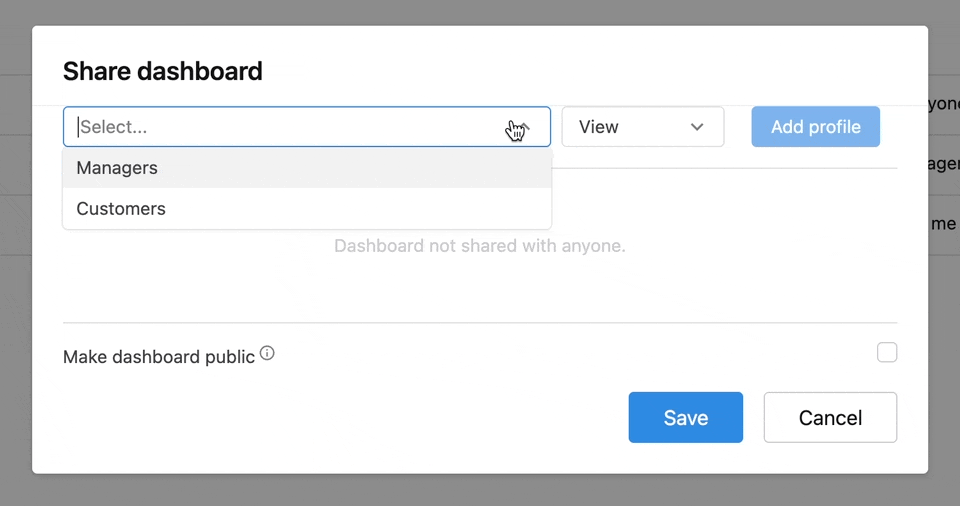Click the info icon beside Make dashboard public
This screenshot has width=960, height=506.
267,353
